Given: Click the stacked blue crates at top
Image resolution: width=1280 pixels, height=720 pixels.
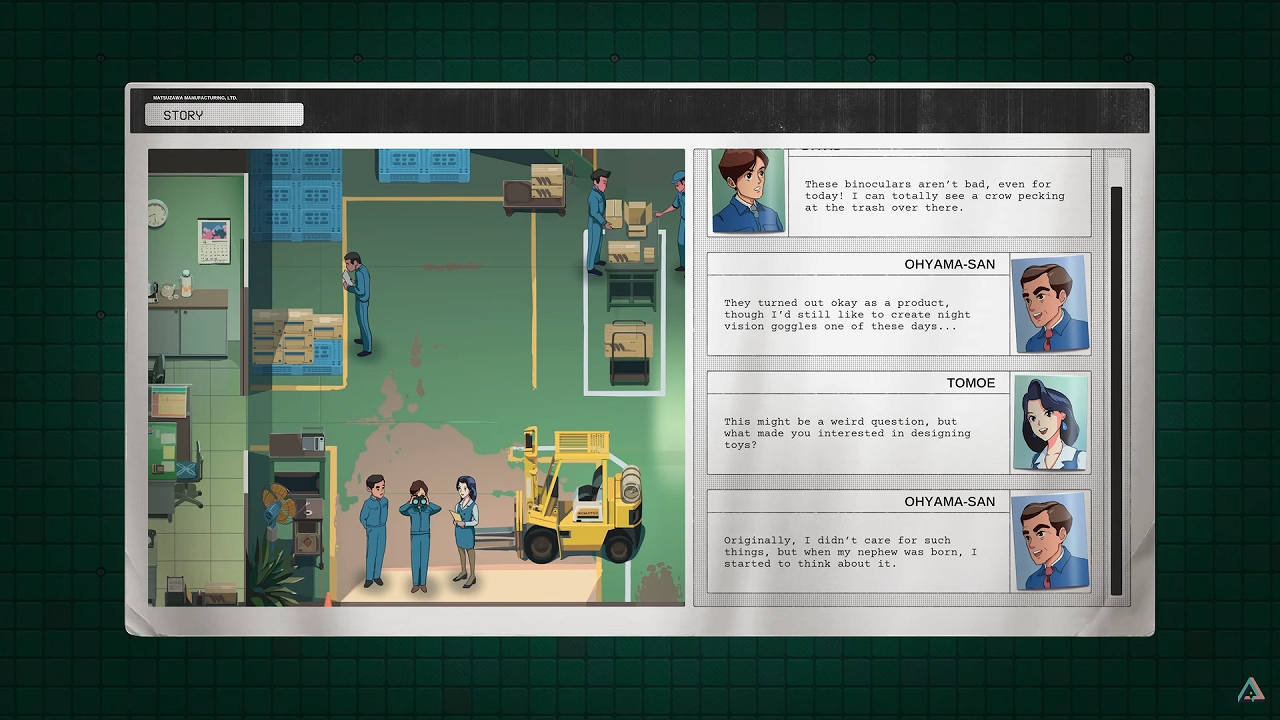Looking at the screenshot, I should click(296, 195).
